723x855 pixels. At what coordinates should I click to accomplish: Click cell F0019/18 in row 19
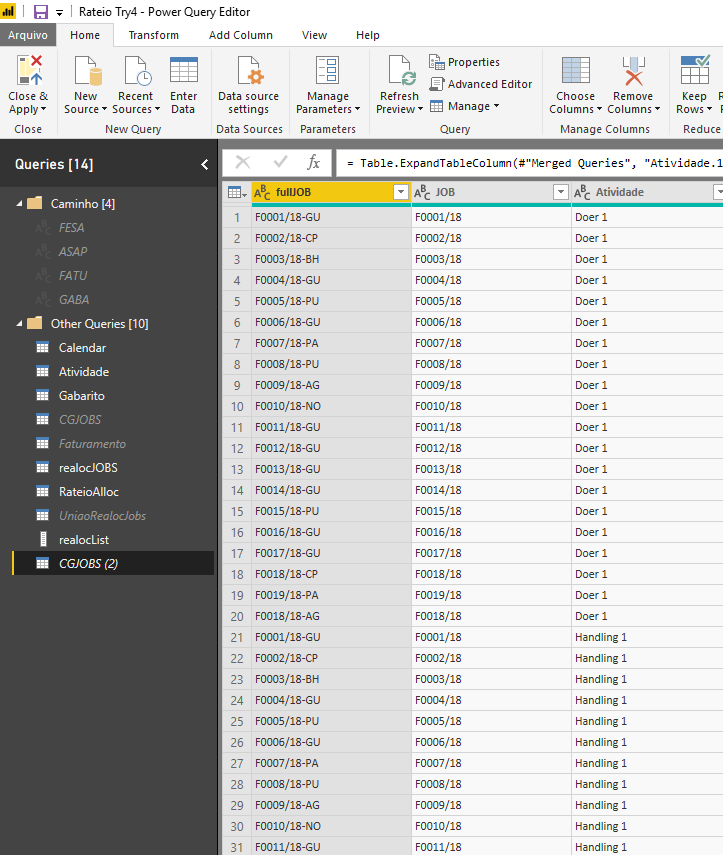[x=491, y=595]
